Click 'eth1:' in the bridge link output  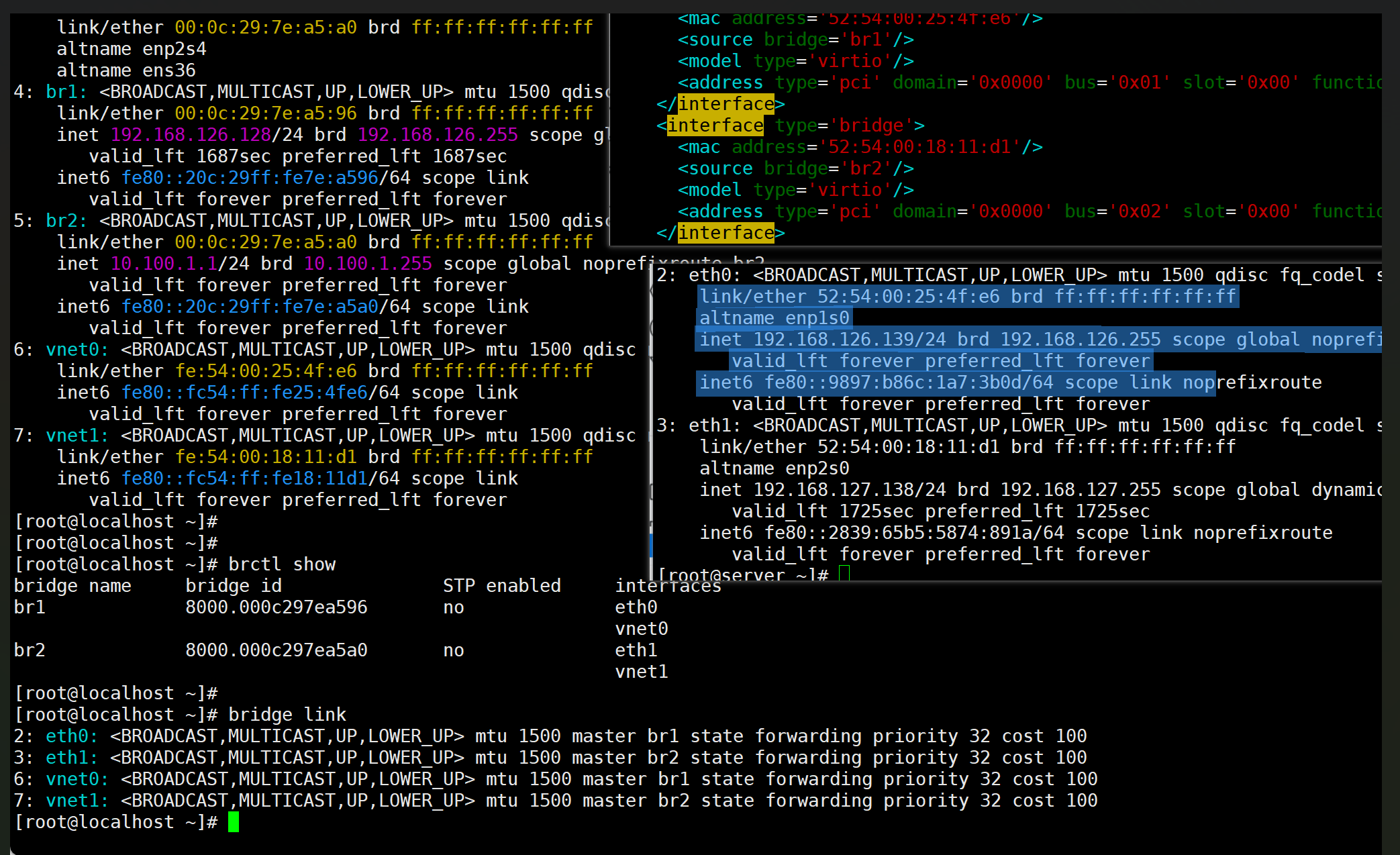(70, 758)
